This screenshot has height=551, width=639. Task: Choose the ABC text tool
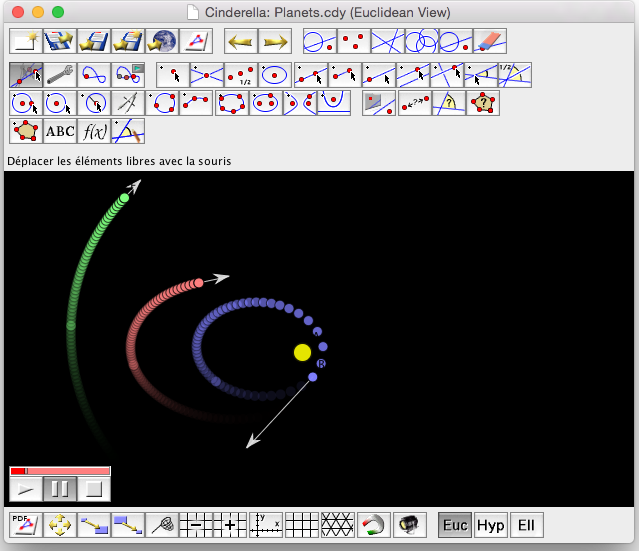coord(60,131)
